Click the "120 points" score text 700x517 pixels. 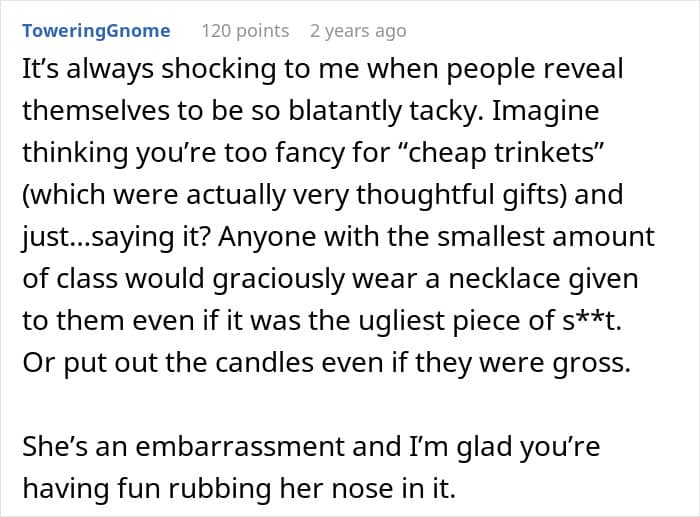(245, 31)
